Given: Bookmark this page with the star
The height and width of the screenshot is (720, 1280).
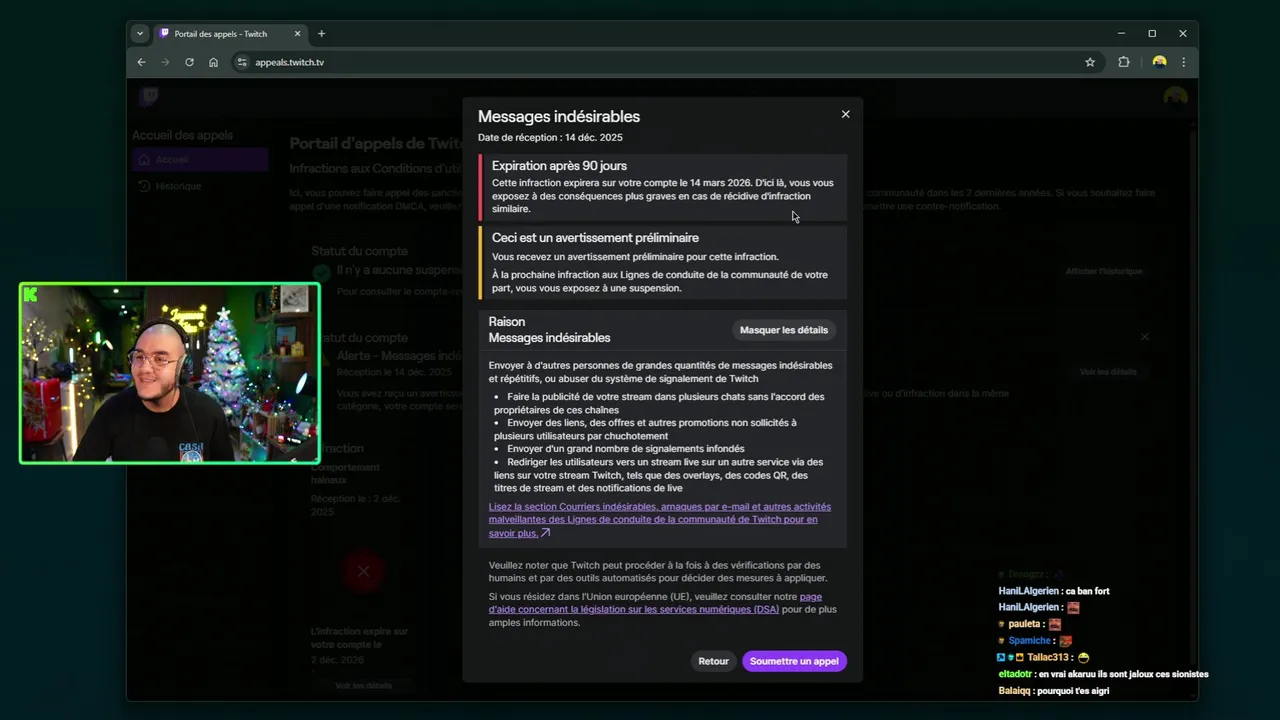Looking at the screenshot, I should point(1090,62).
